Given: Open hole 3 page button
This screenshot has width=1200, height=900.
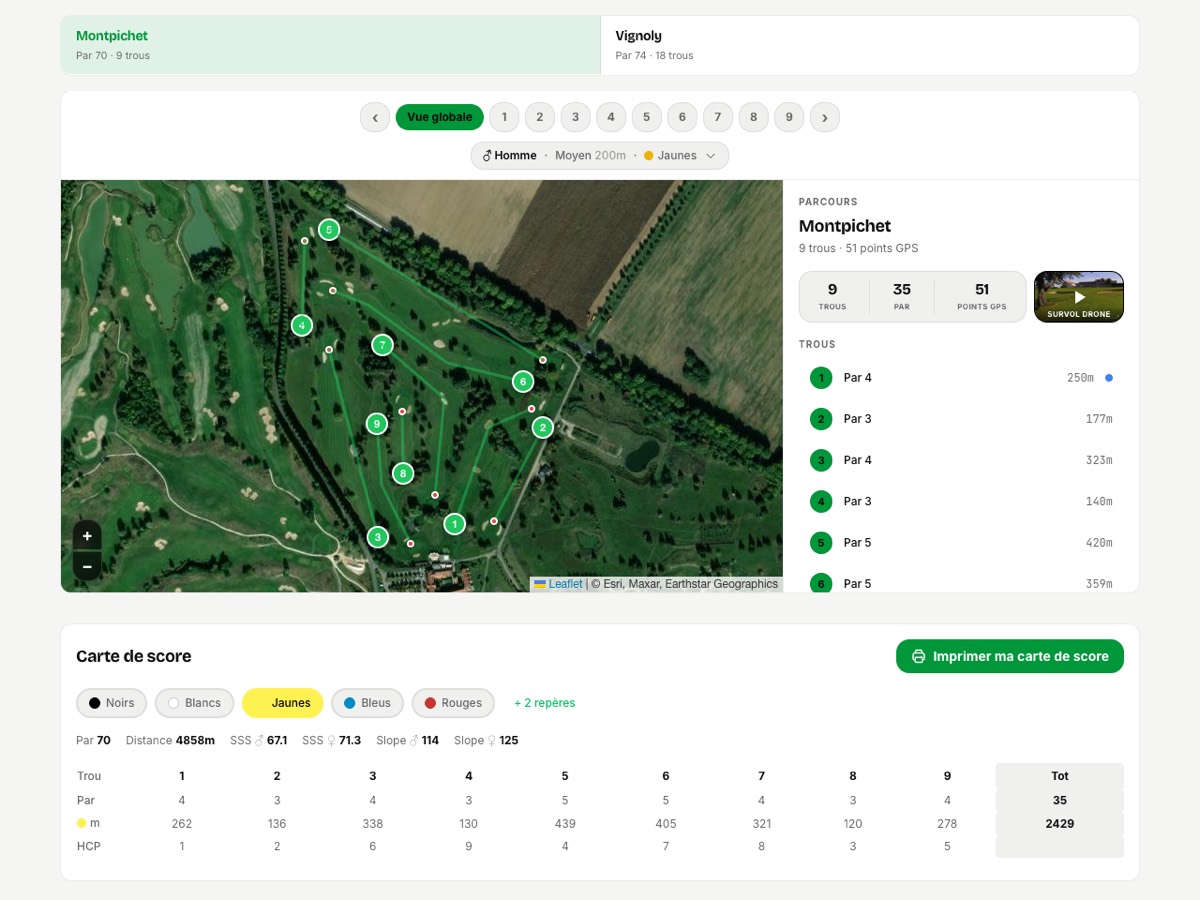Looking at the screenshot, I should coord(575,117).
